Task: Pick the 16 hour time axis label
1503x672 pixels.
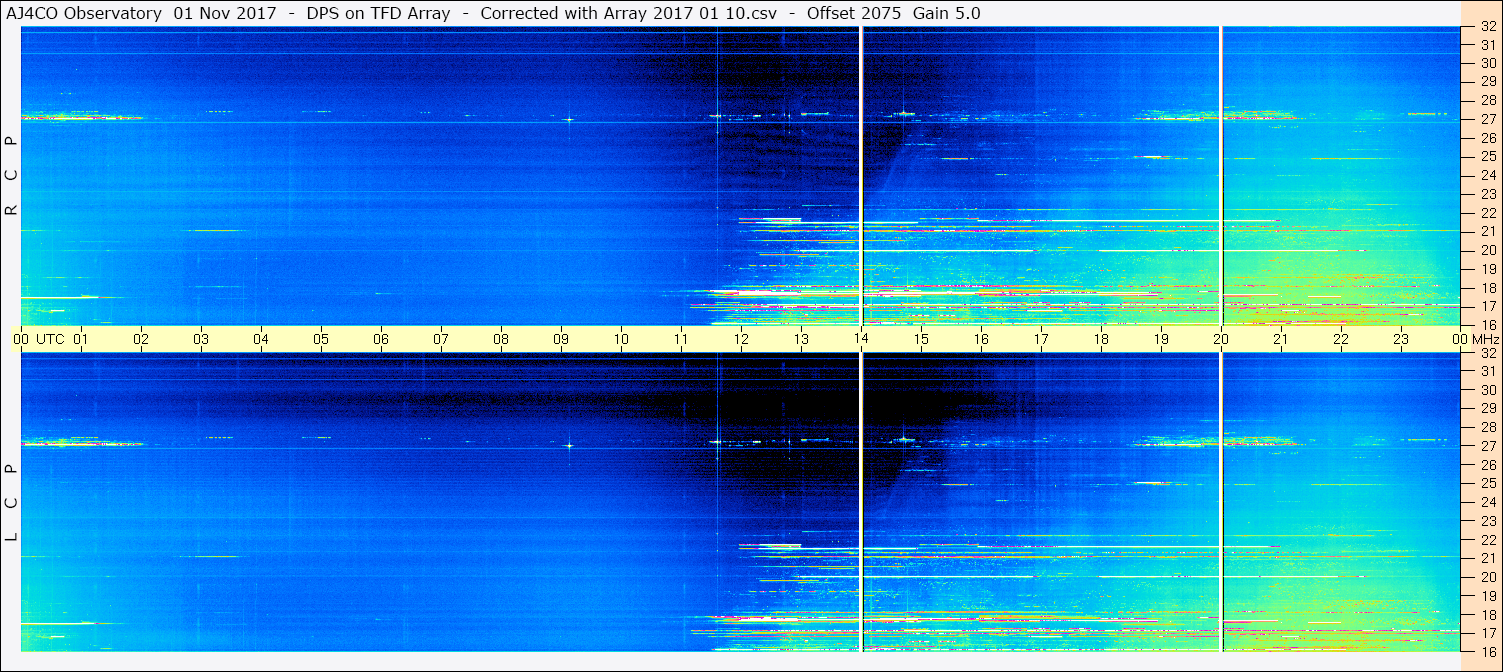Action: coord(981,339)
